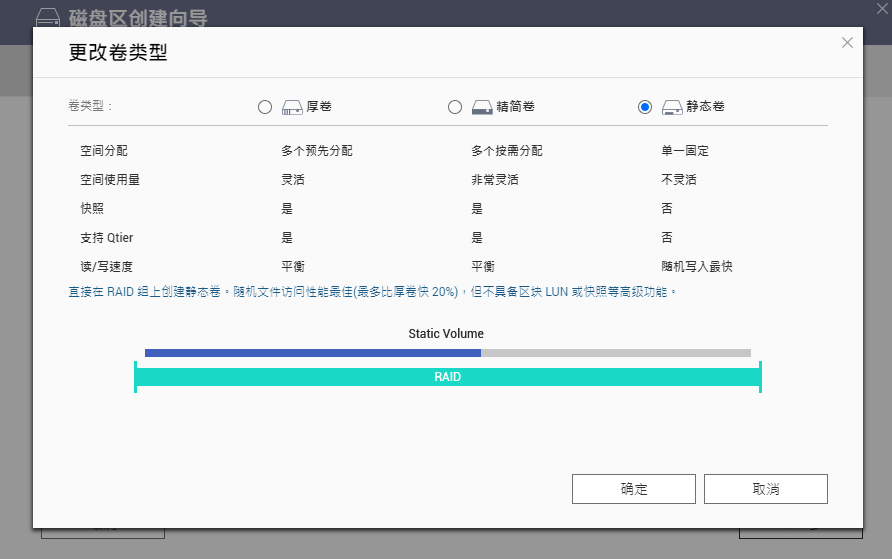Click the blue static volume description text
This screenshot has height=559, width=892.
372,291
